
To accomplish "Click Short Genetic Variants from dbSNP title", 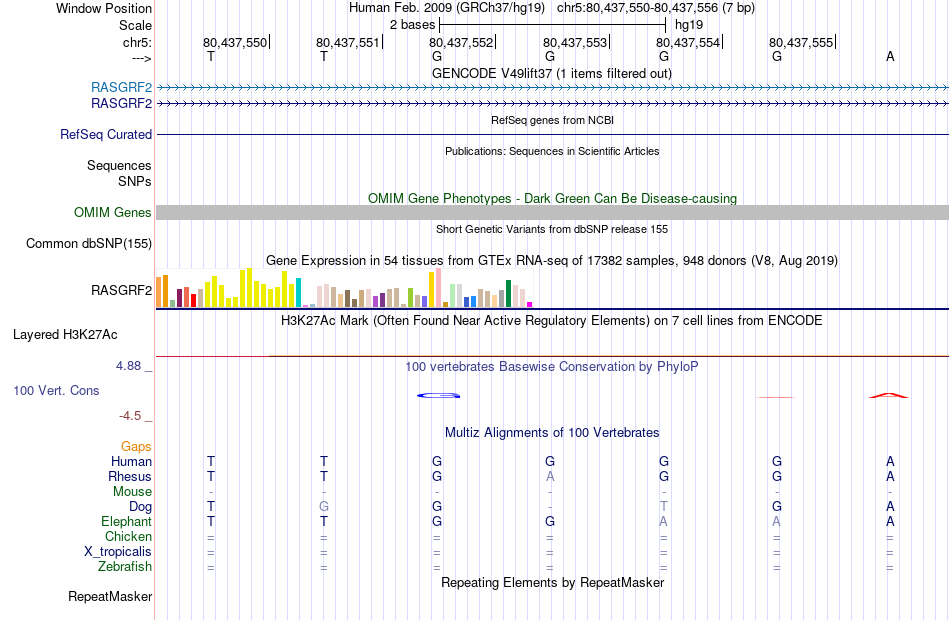I will [552, 229].
